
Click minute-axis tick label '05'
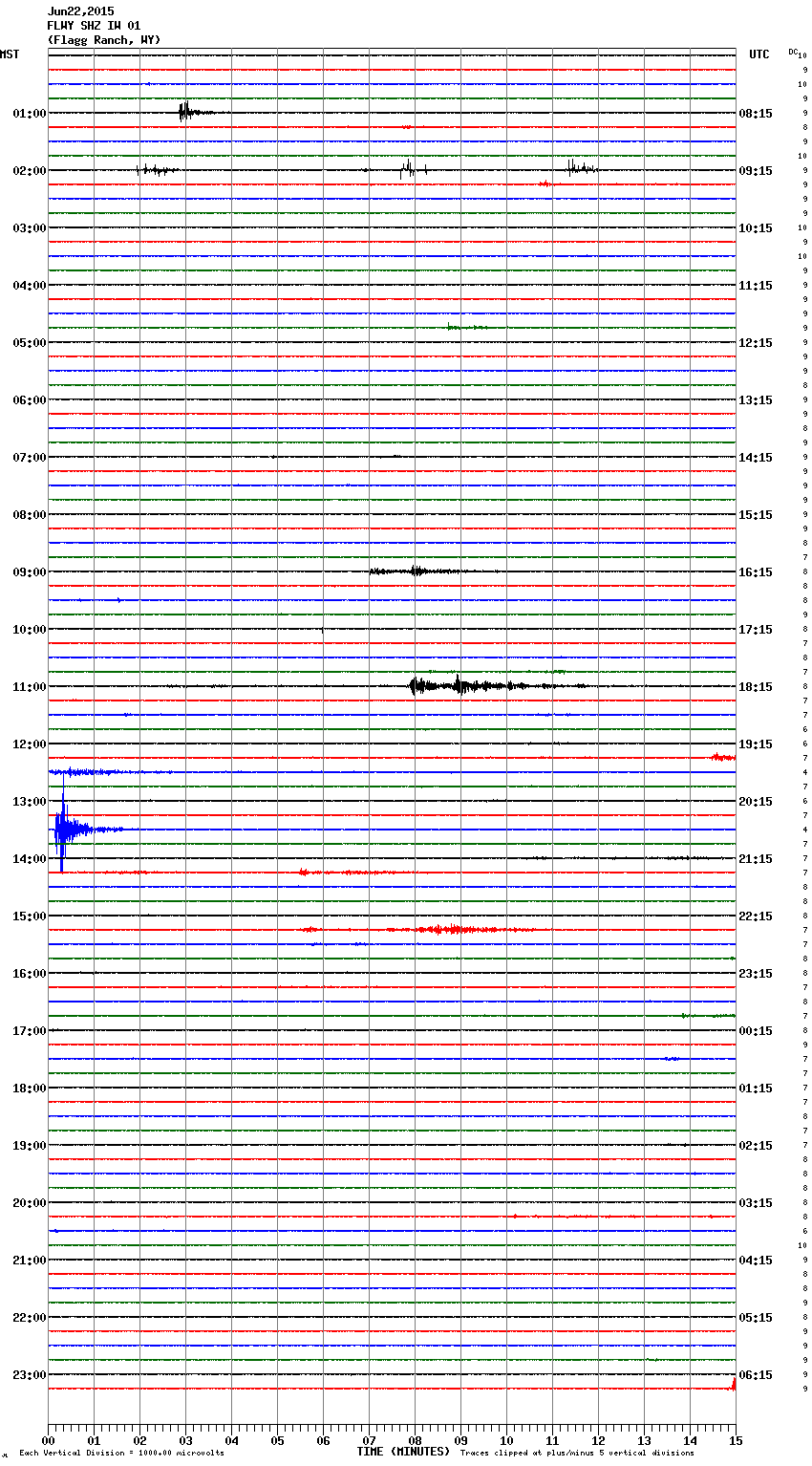[x=277, y=1441]
